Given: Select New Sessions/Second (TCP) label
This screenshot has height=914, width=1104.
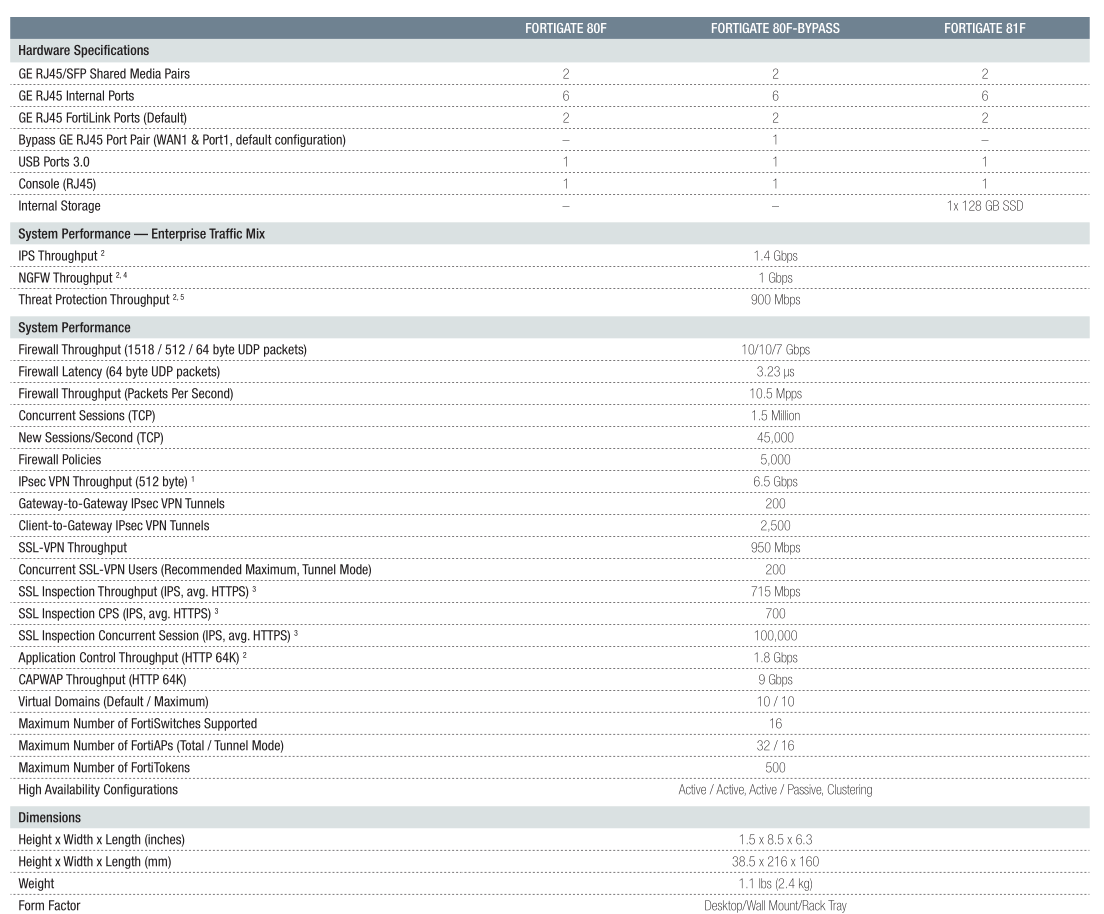Looking at the screenshot, I should (91, 437).
